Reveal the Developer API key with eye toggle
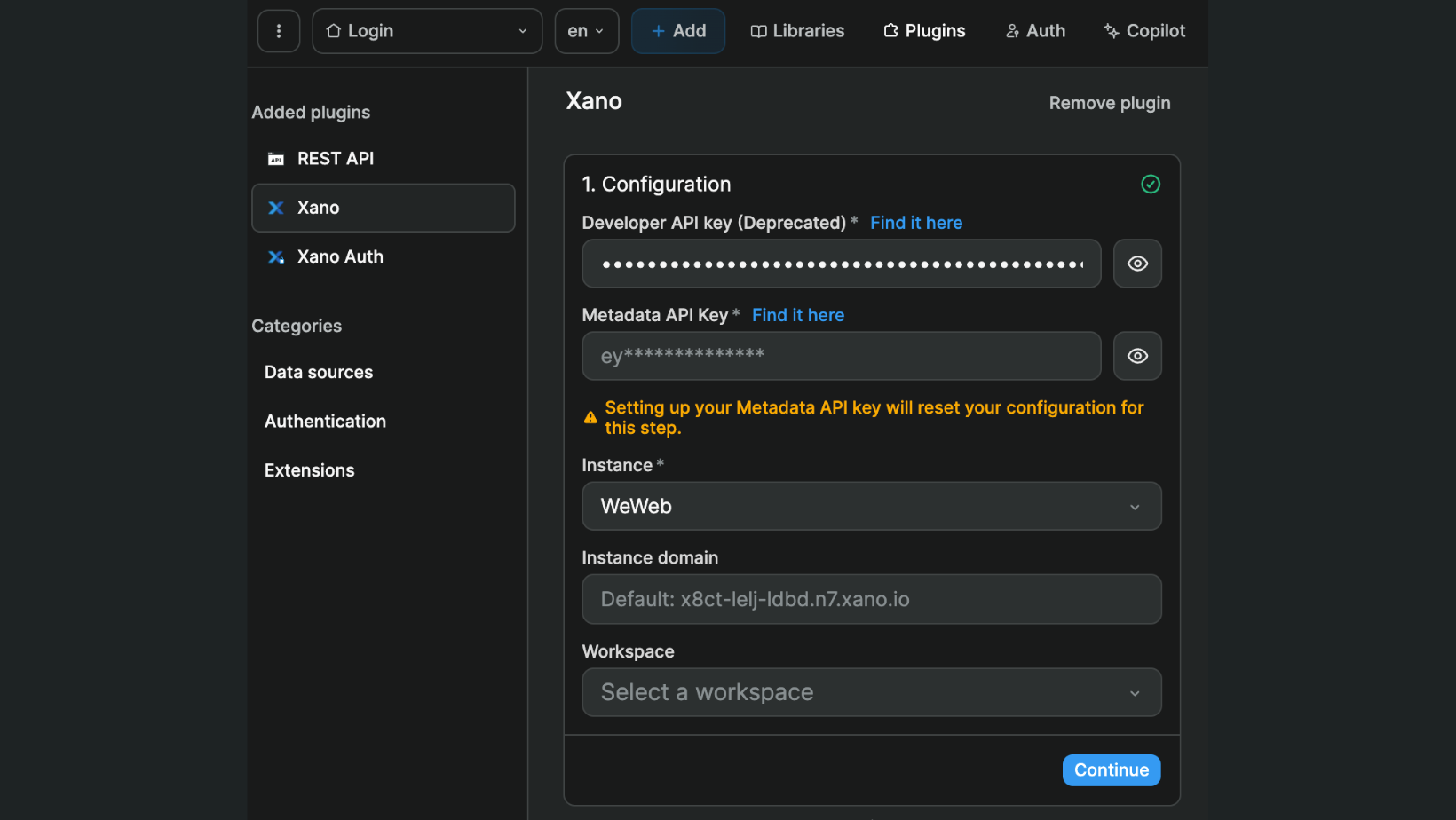This screenshot has width=1456, height=820. (x=1137, y=263)
